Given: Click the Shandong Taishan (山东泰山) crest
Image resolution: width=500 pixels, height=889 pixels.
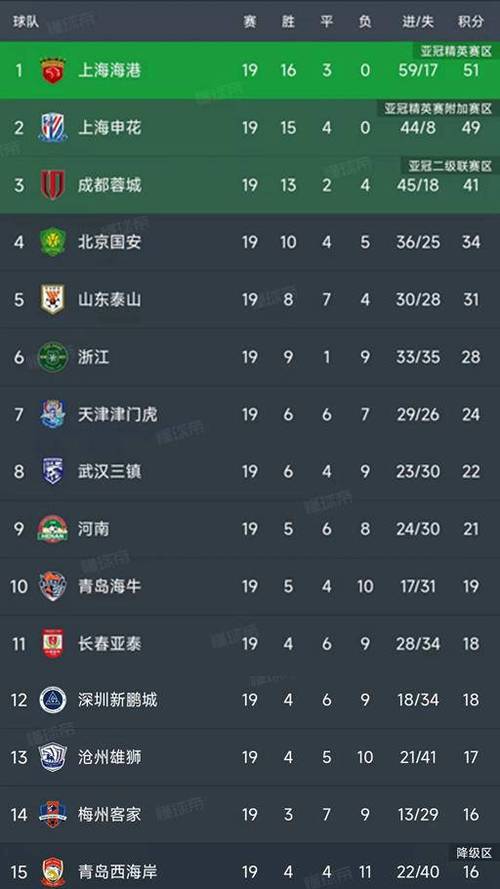Looking at the screenshot, I should [53, 299].
